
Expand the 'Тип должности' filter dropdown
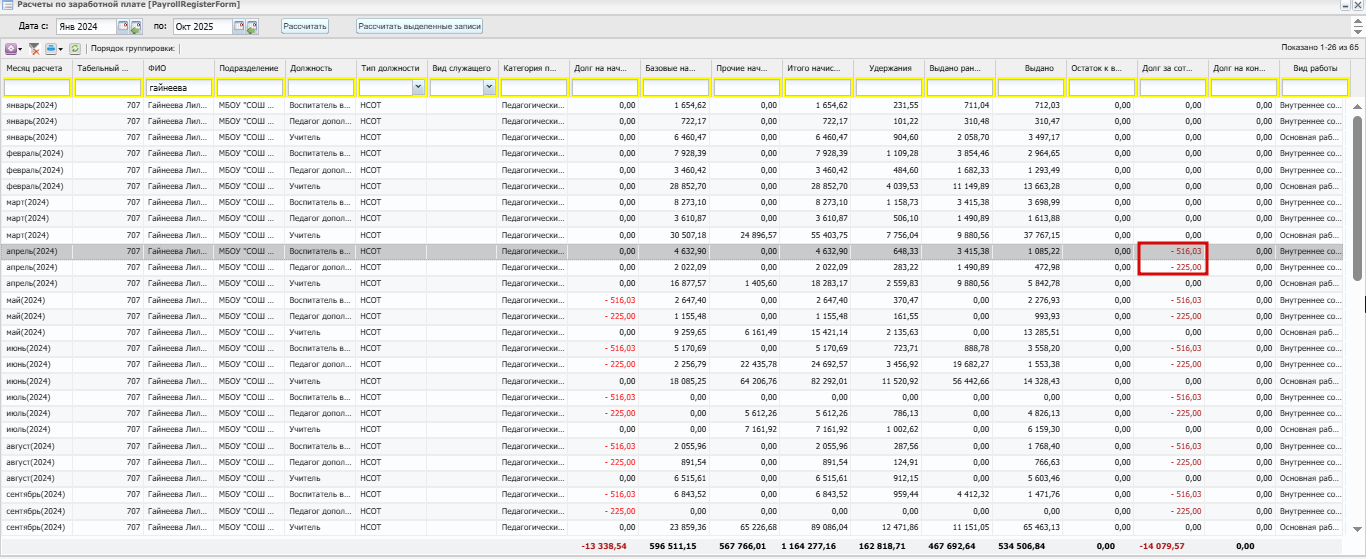(x=417, y=88)
